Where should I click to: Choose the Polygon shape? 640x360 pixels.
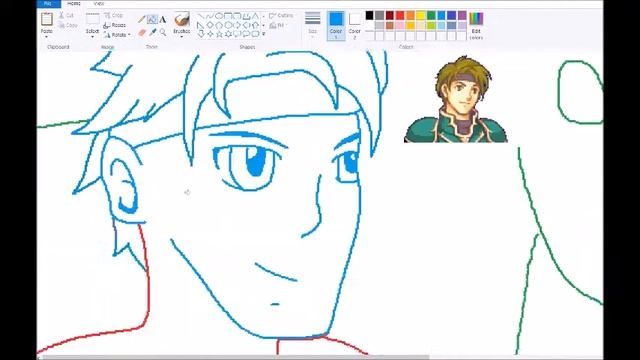pos(246,16)
